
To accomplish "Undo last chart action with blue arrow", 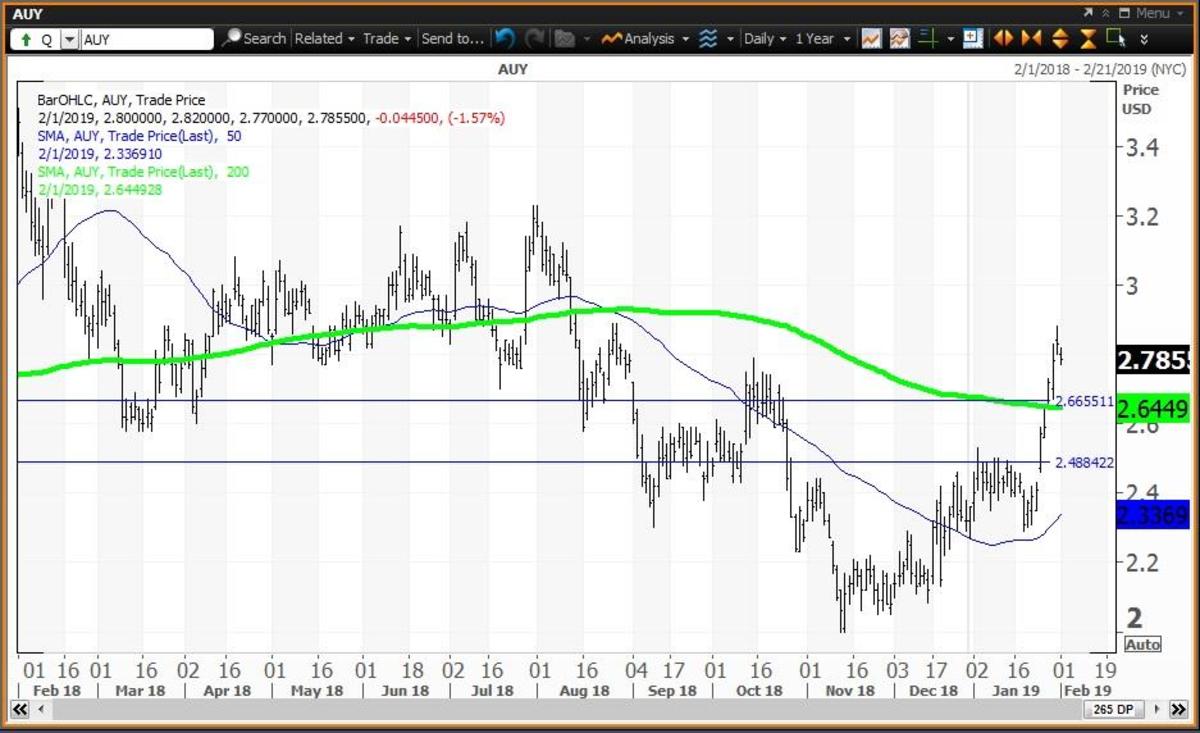I will (505, 39).
